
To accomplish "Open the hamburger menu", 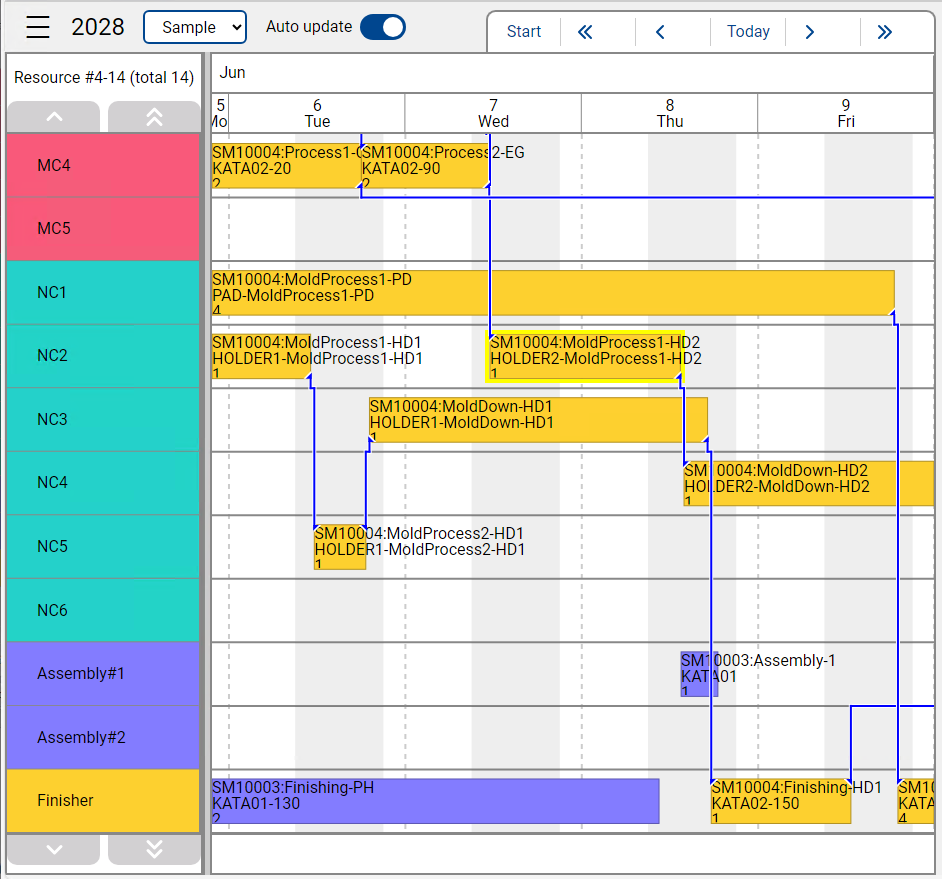I will point(38,27).
